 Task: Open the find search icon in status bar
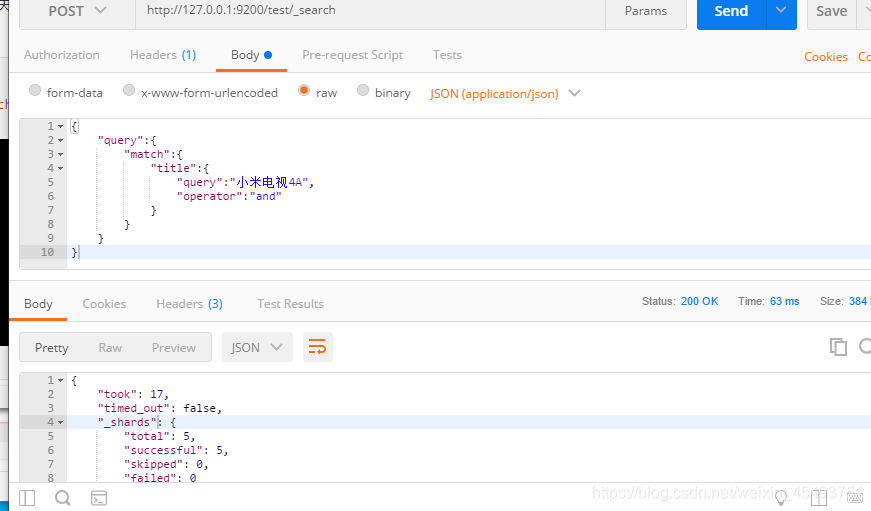(x=63, y=498)
